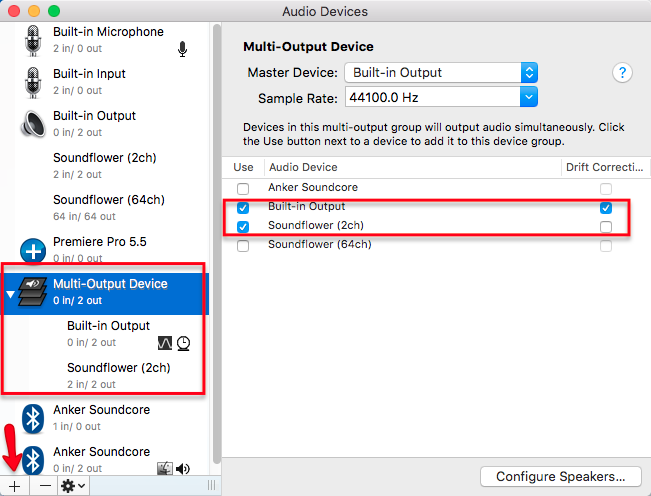This screenshot has width=651, height=496.
Task: Uncheck Use for Built-in Output
Action: (x=243, y=208)
